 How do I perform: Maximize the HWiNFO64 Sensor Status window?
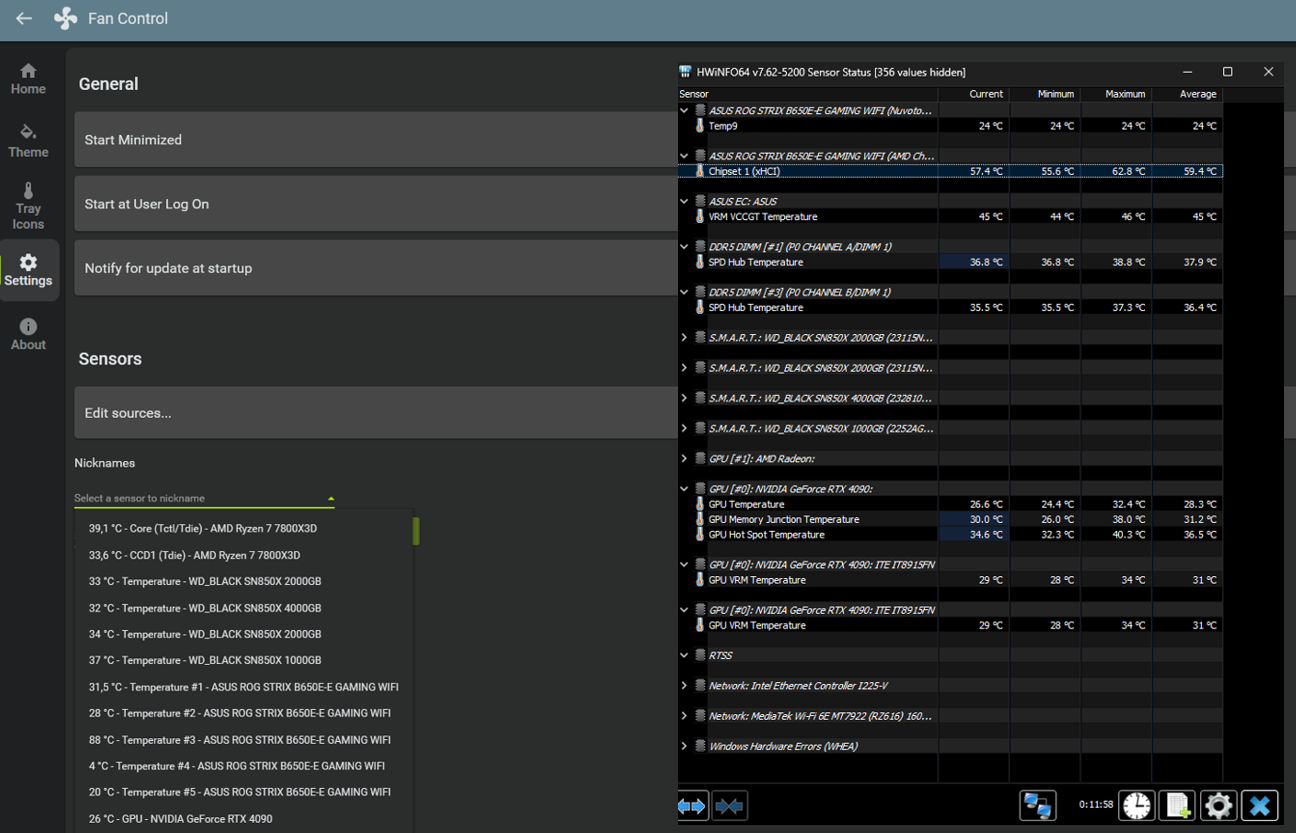tap(1227, 72)
